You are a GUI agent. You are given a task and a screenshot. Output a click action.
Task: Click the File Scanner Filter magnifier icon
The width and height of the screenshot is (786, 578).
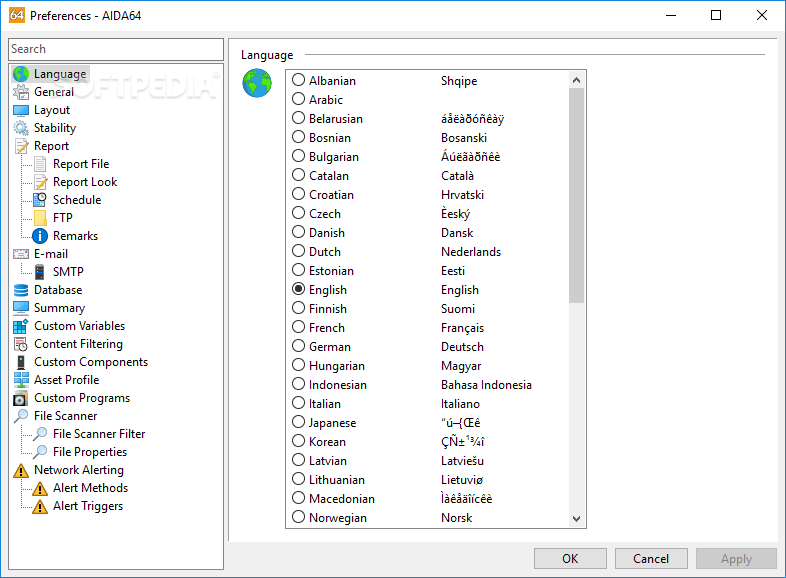pos(40,434)
